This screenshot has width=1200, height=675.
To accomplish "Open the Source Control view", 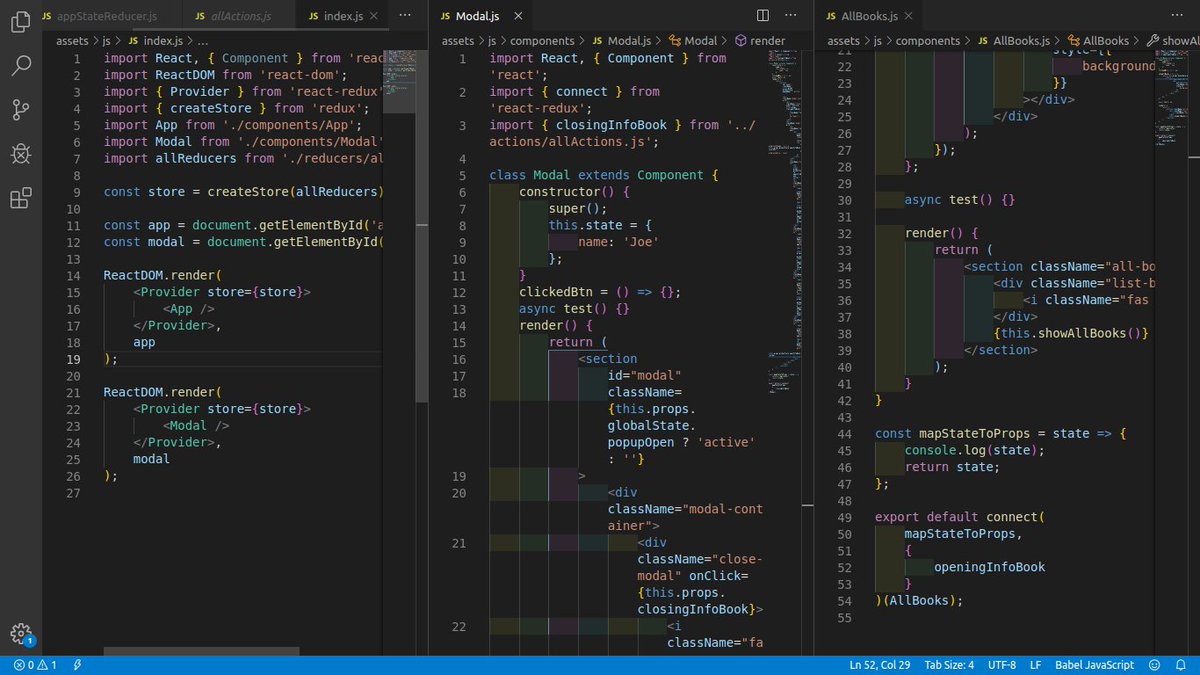I will click(x=20, y=110).
